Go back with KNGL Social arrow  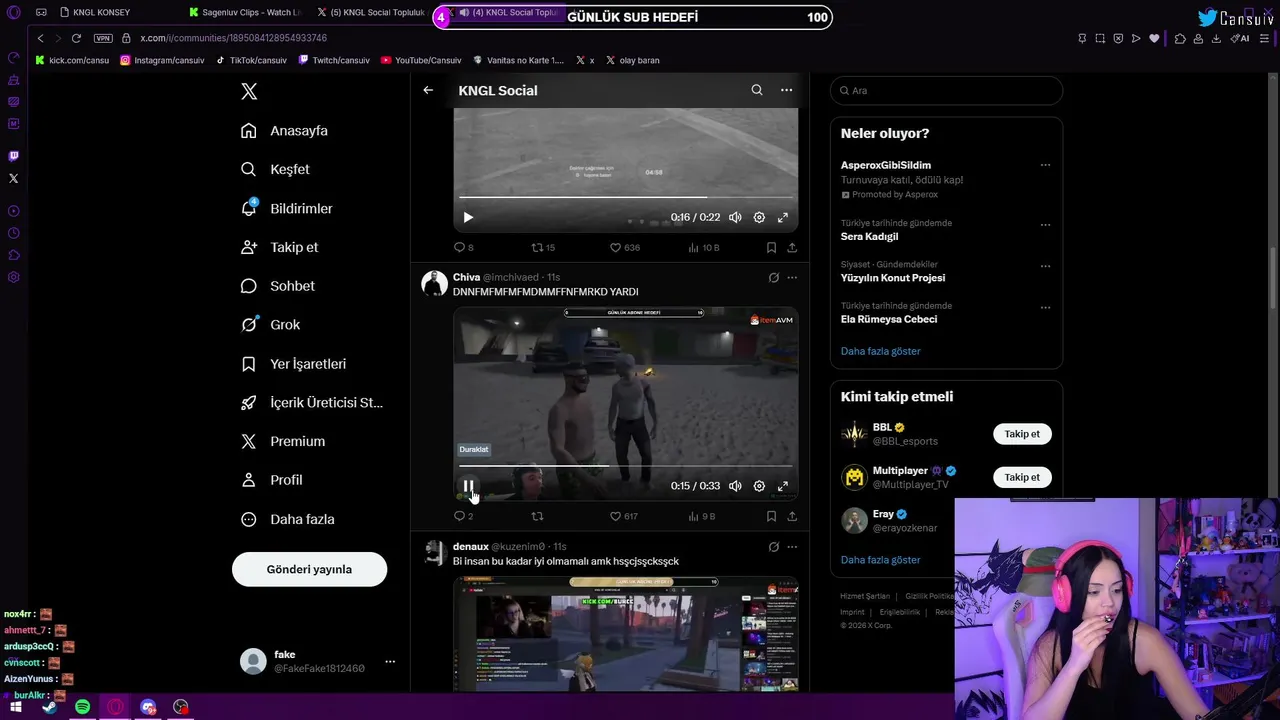point(428,90)
